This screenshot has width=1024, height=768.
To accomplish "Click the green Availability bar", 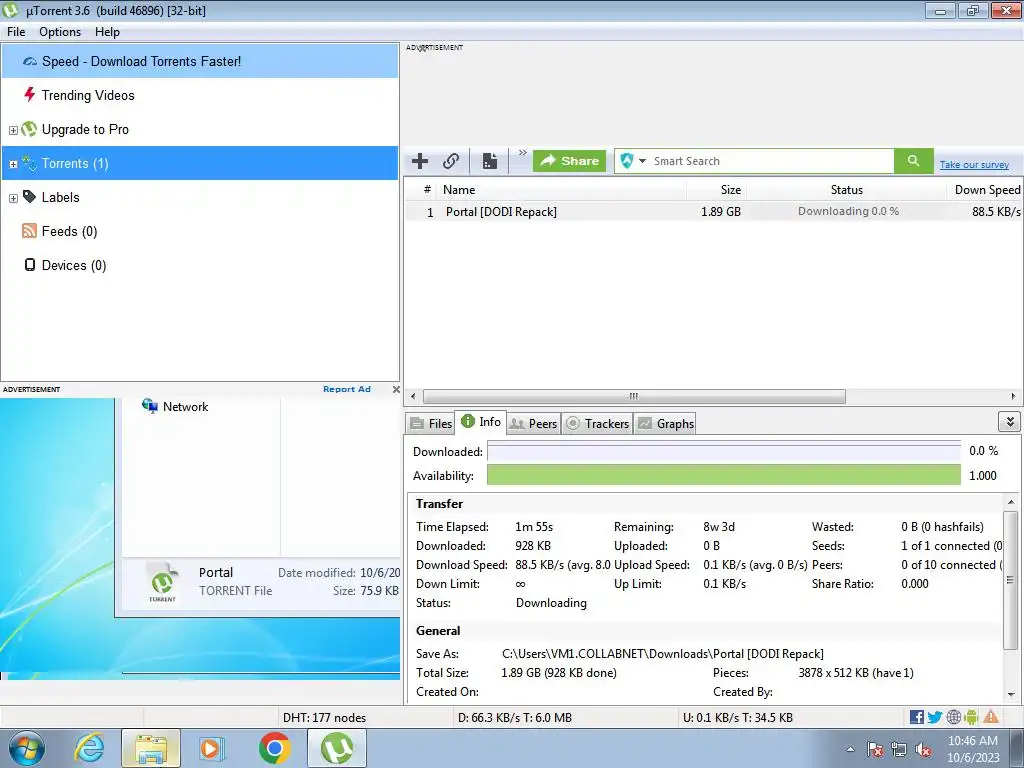I will 724,475.
